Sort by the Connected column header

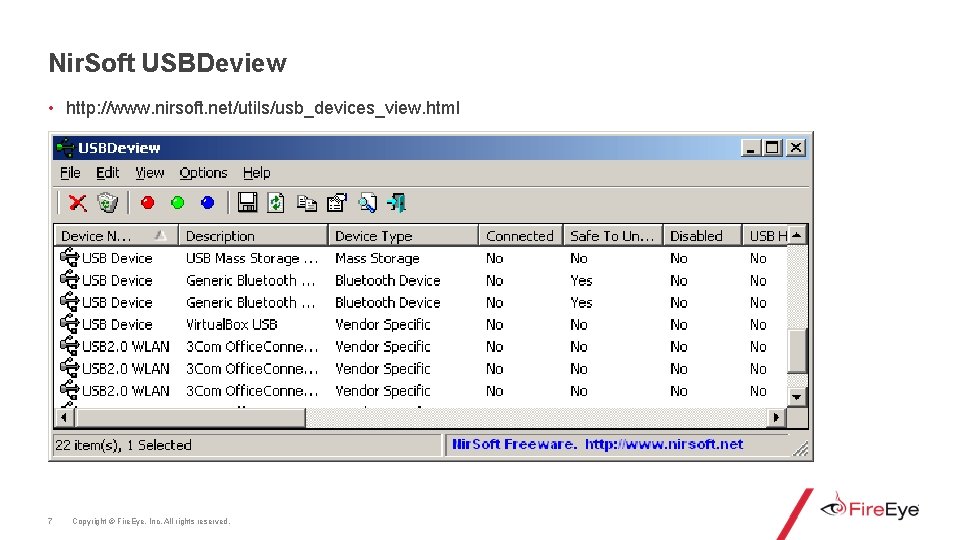pyautogui.click(x=520, y=236)
